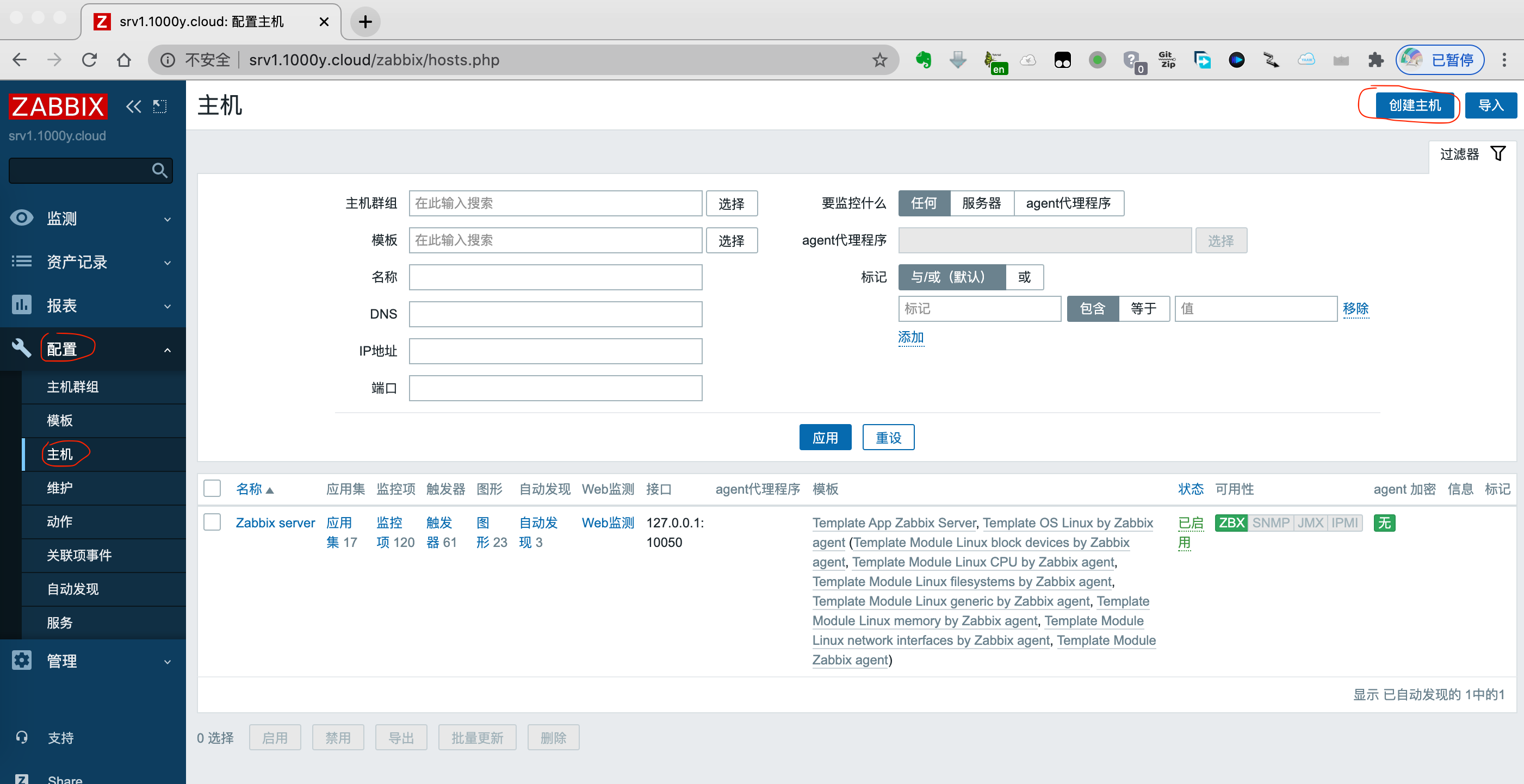Check the Zabbix server row checkbox
The width and height of the screenshot is (1524, 784).
212,522
